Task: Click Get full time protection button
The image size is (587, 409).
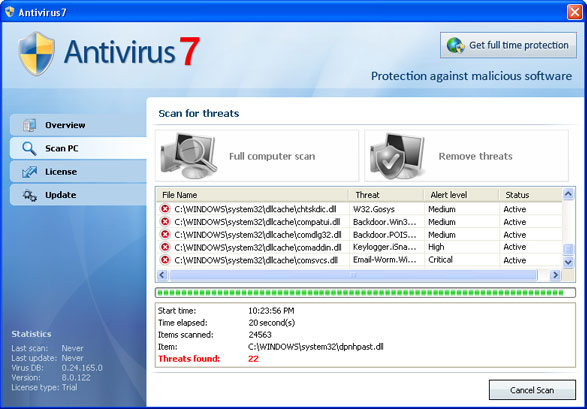Action: pyautogui.click(x=508, y=45)
